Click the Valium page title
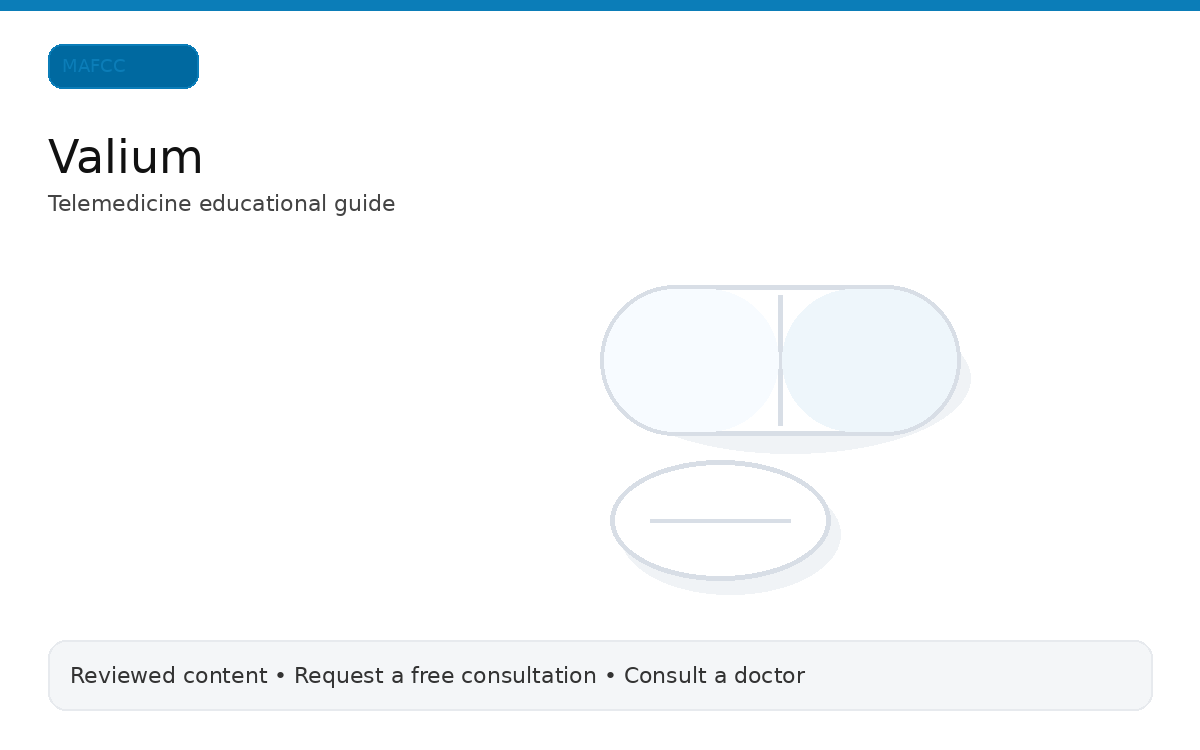1200x750 pixels. [x=125, y=156]
